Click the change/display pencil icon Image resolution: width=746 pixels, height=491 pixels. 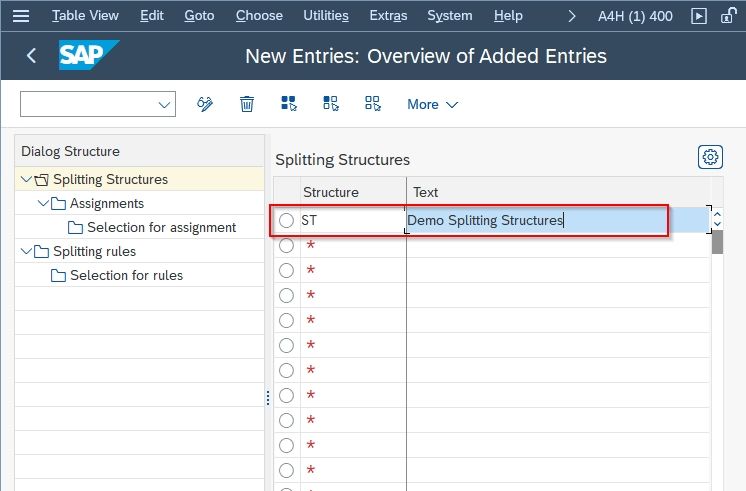(x=205, y=104)
